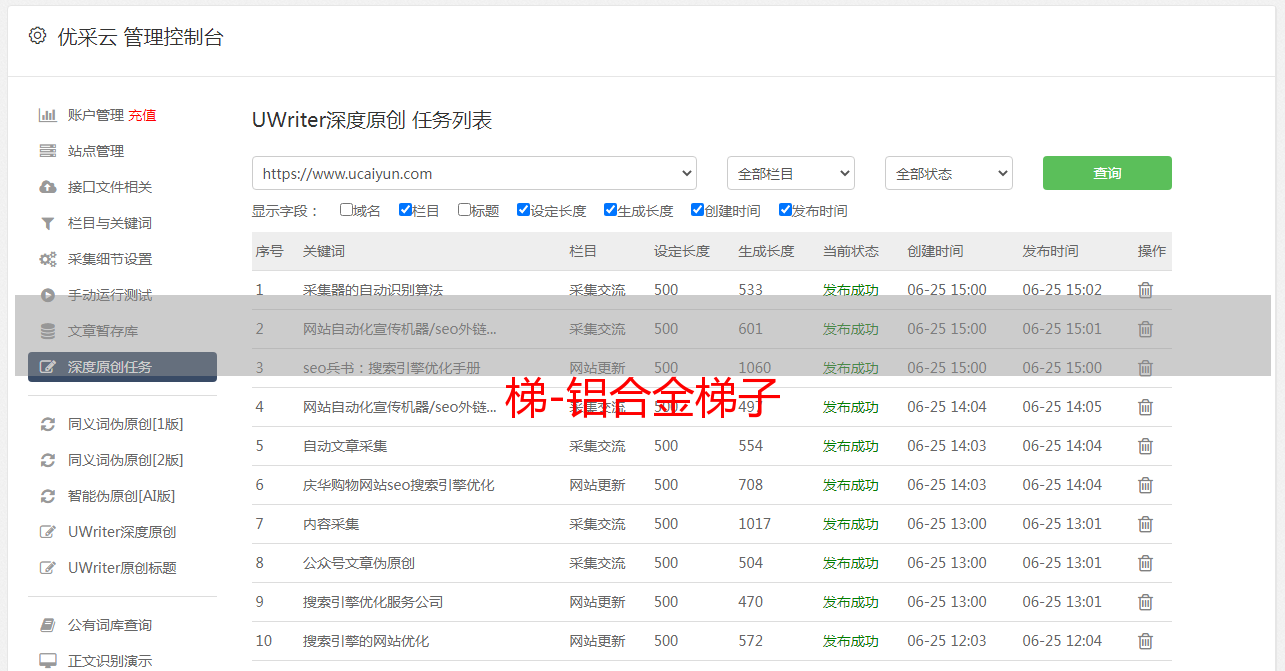The width and height of the screenshot is (1285, 671).
Task: Click keyword 采集器的自动识别算法
Action: pos(373,290)
